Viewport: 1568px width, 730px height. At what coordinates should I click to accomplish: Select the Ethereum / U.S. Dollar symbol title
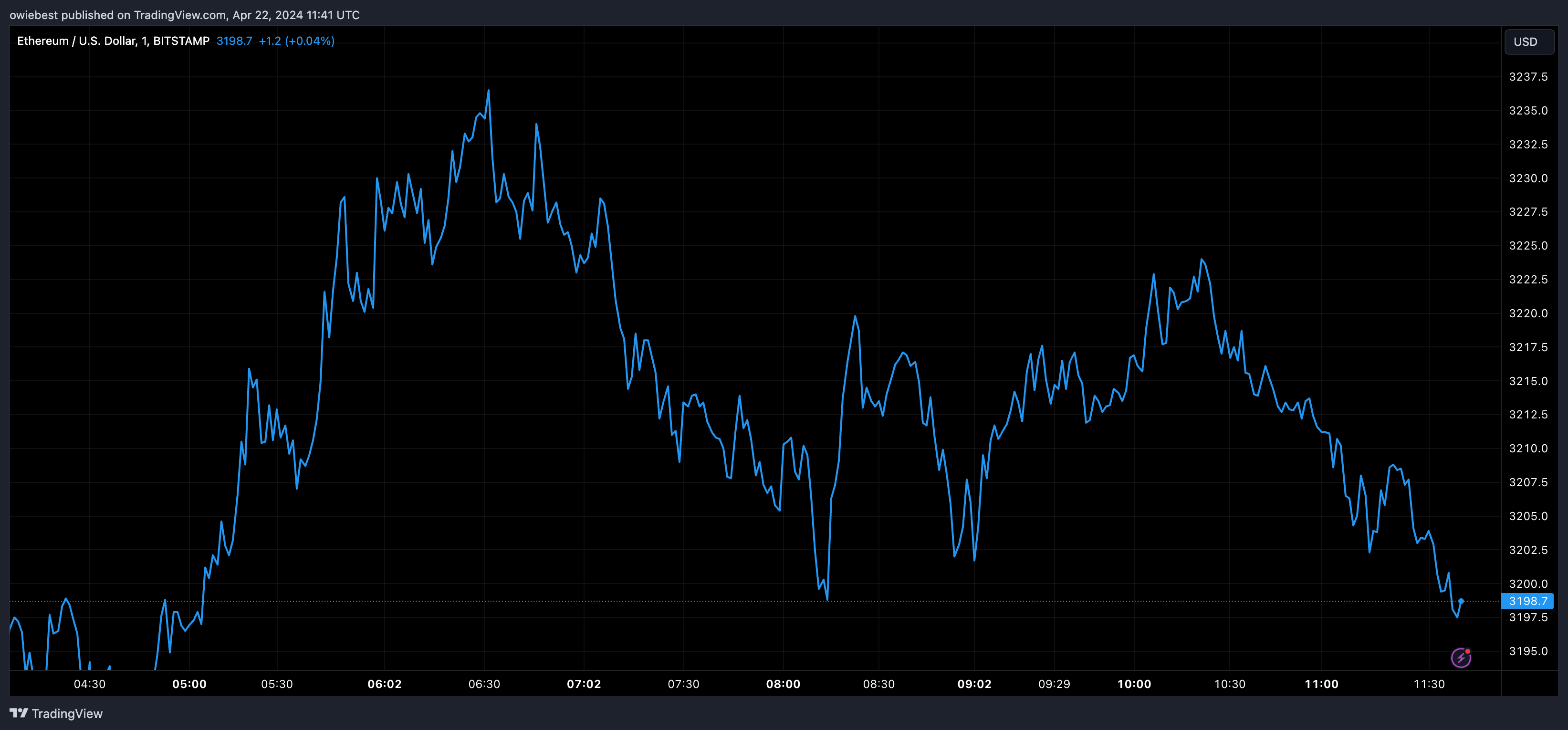(x=113, y=41)
